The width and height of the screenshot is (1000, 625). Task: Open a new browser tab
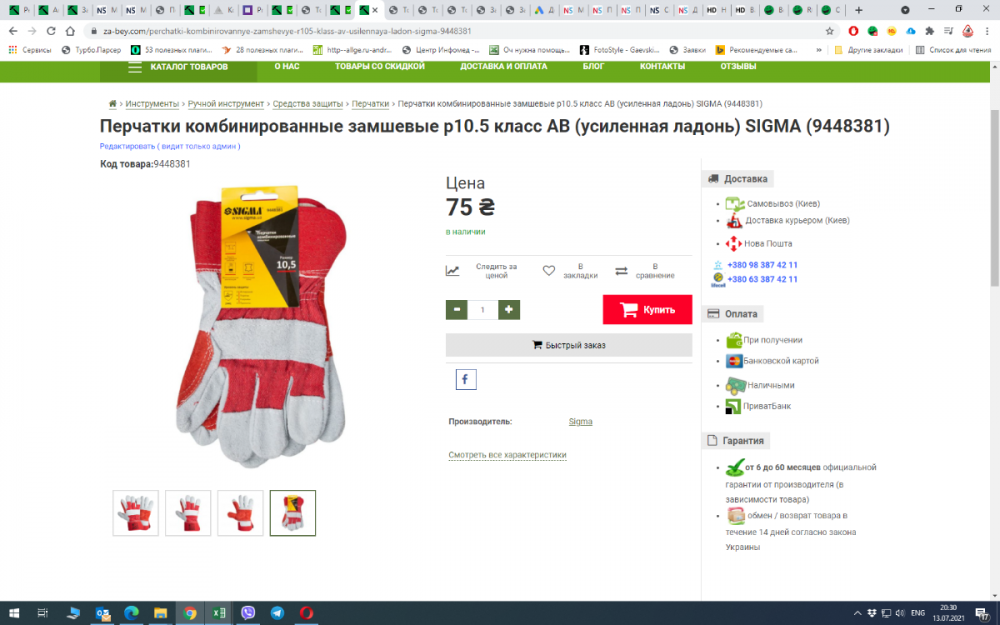858,10
